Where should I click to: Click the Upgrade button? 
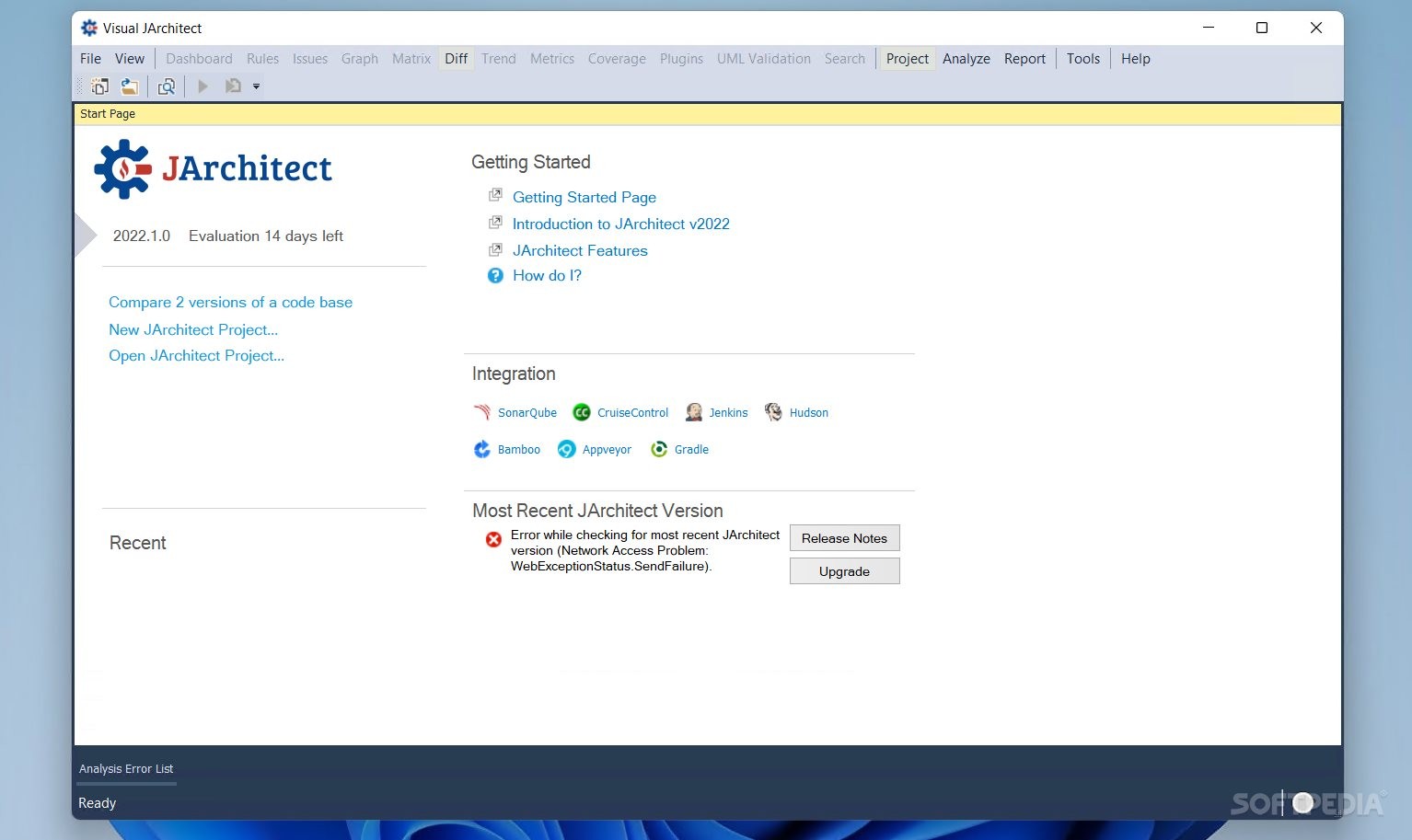(x=844, y=571)
